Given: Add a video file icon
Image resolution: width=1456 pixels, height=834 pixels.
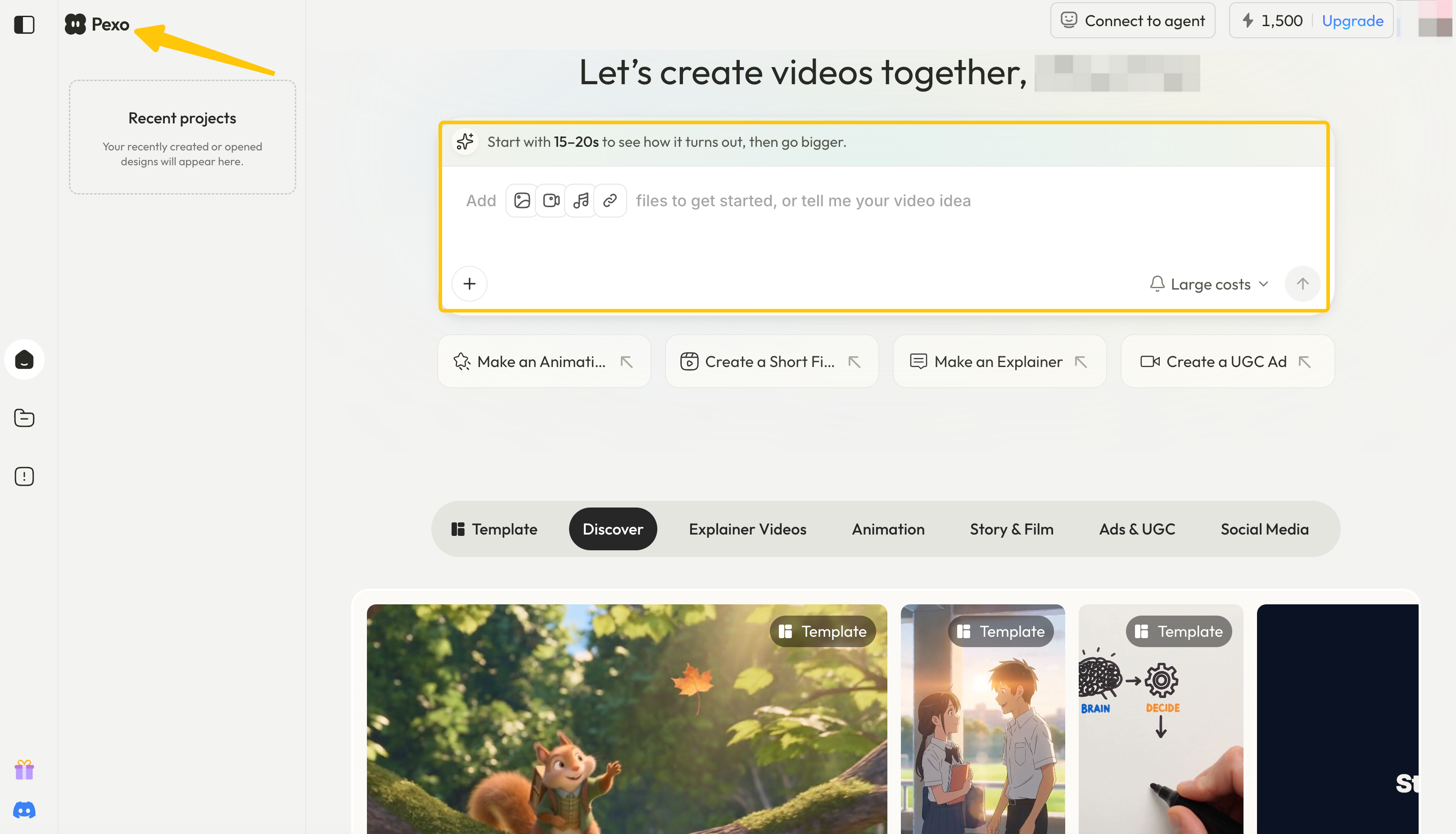Looking at the screenshot, I should click(551, 200).
